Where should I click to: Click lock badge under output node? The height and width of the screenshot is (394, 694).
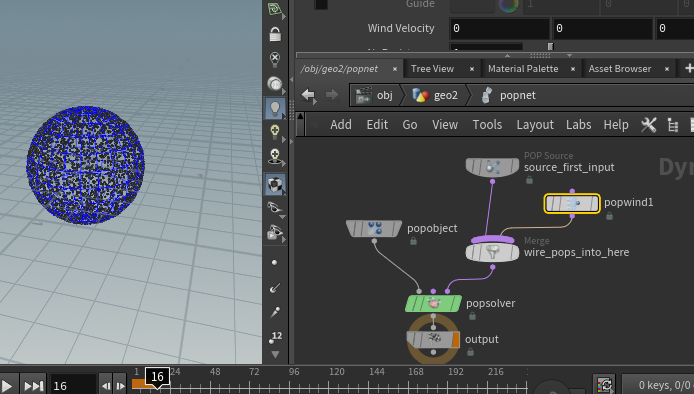pos(470,352)
